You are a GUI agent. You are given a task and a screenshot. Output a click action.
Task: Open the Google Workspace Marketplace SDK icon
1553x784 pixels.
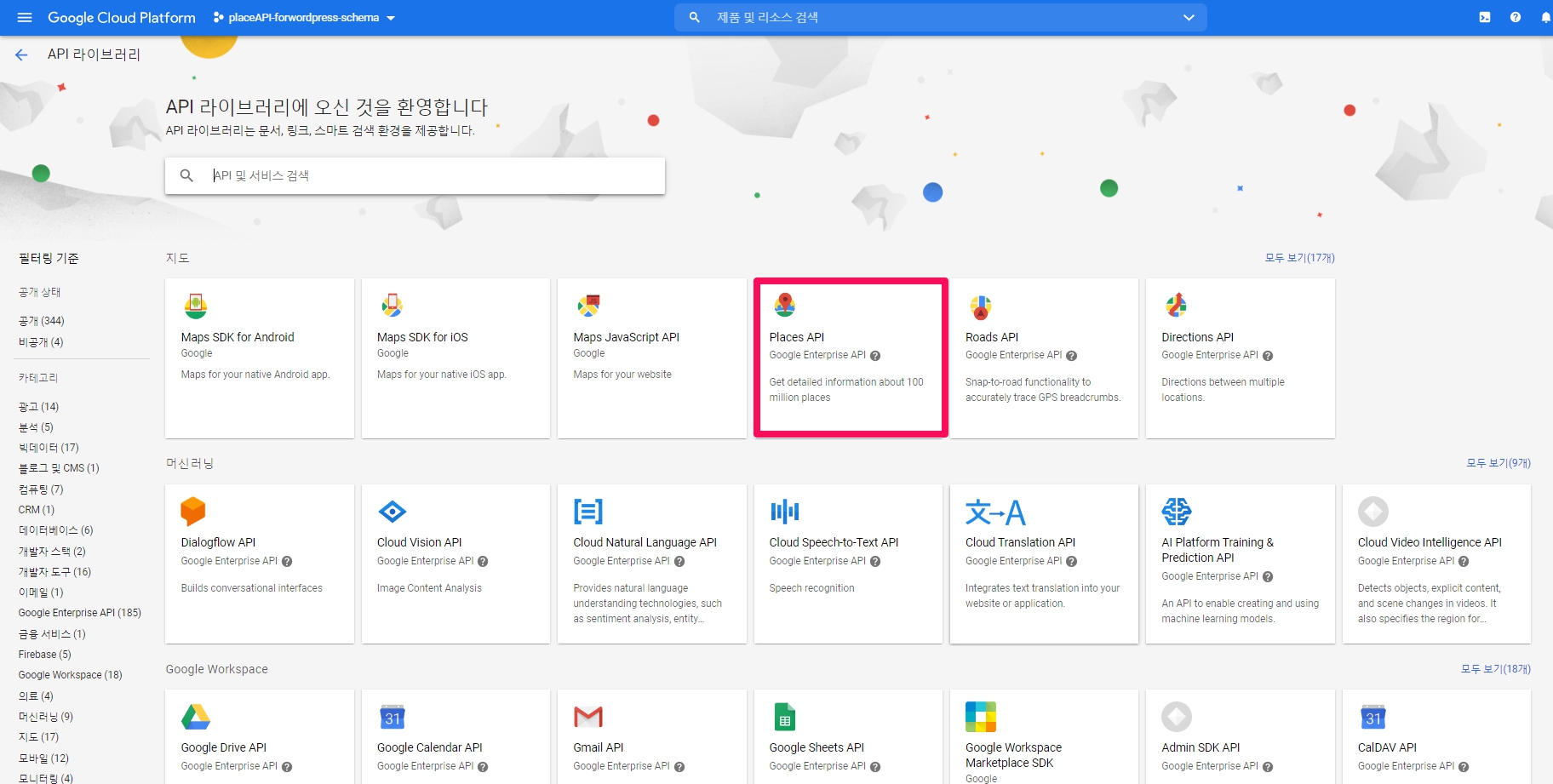(x=981, y=717)
